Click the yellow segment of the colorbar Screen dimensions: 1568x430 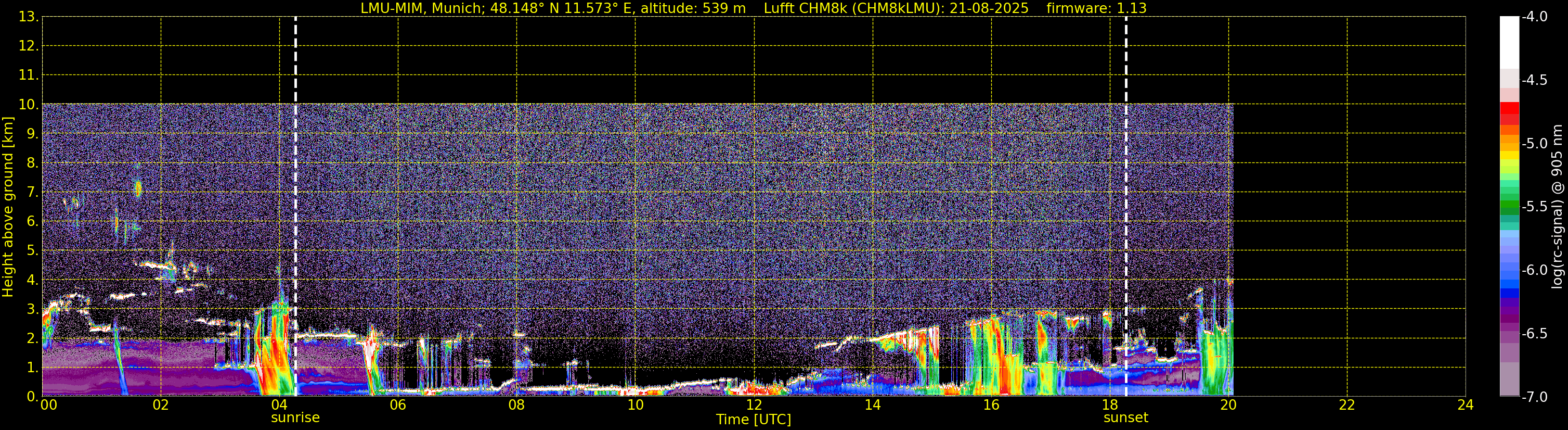(x=1509, y=155)
